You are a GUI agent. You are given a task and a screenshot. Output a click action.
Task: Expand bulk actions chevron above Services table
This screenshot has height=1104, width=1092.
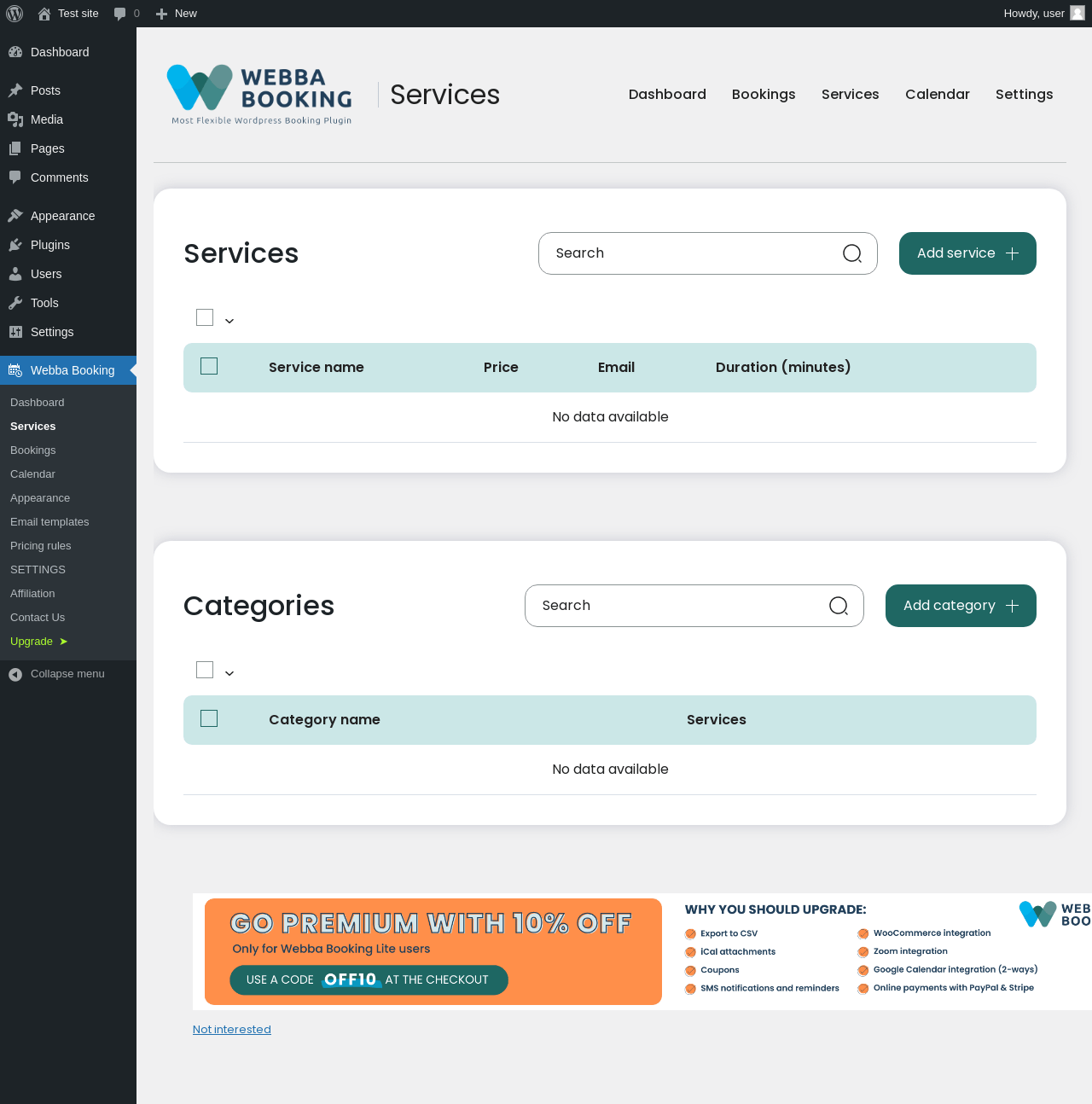(x=229, y=321)
